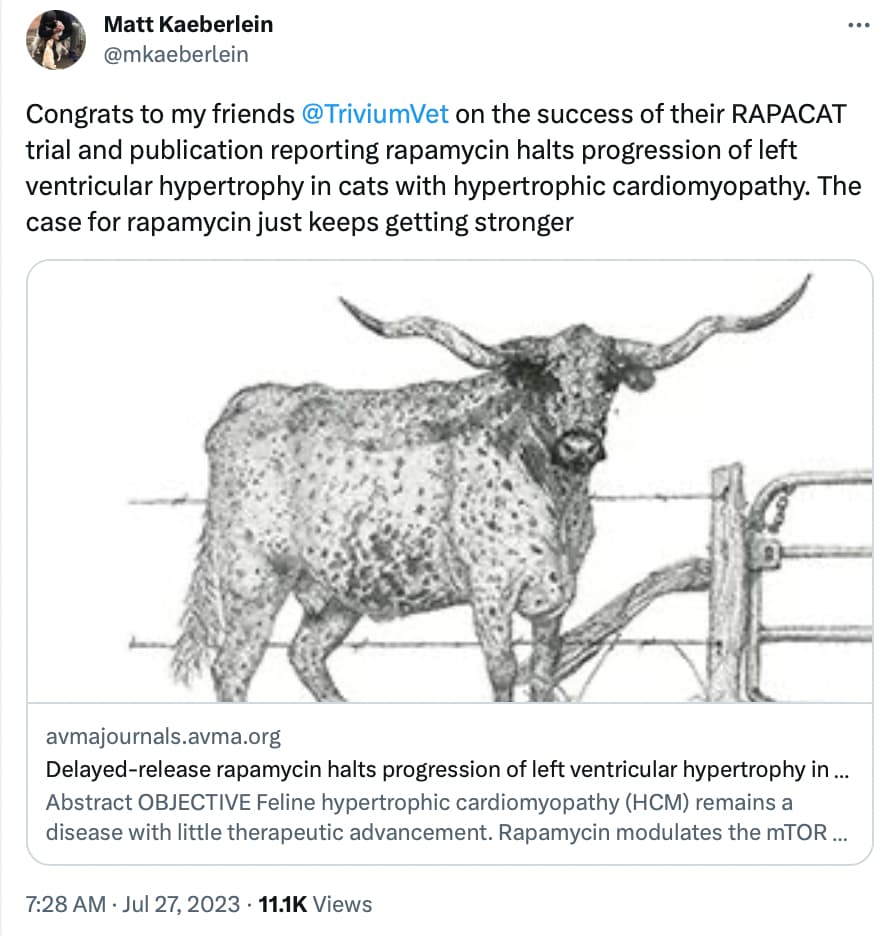894x936 pixels.
Task: Click the 11.1K view count
Action: click(x=282, y=904)
